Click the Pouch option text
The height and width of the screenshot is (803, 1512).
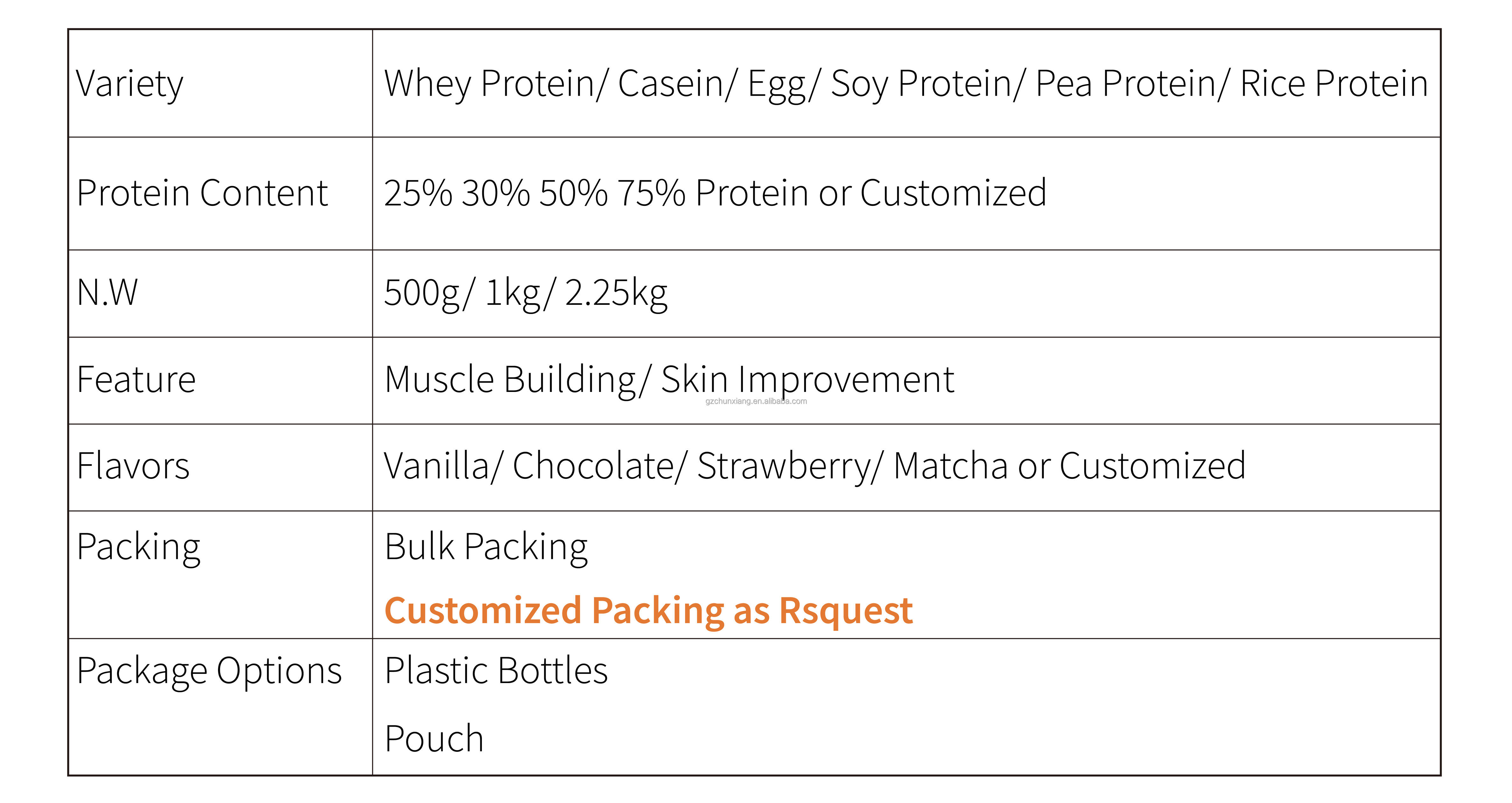435,738
